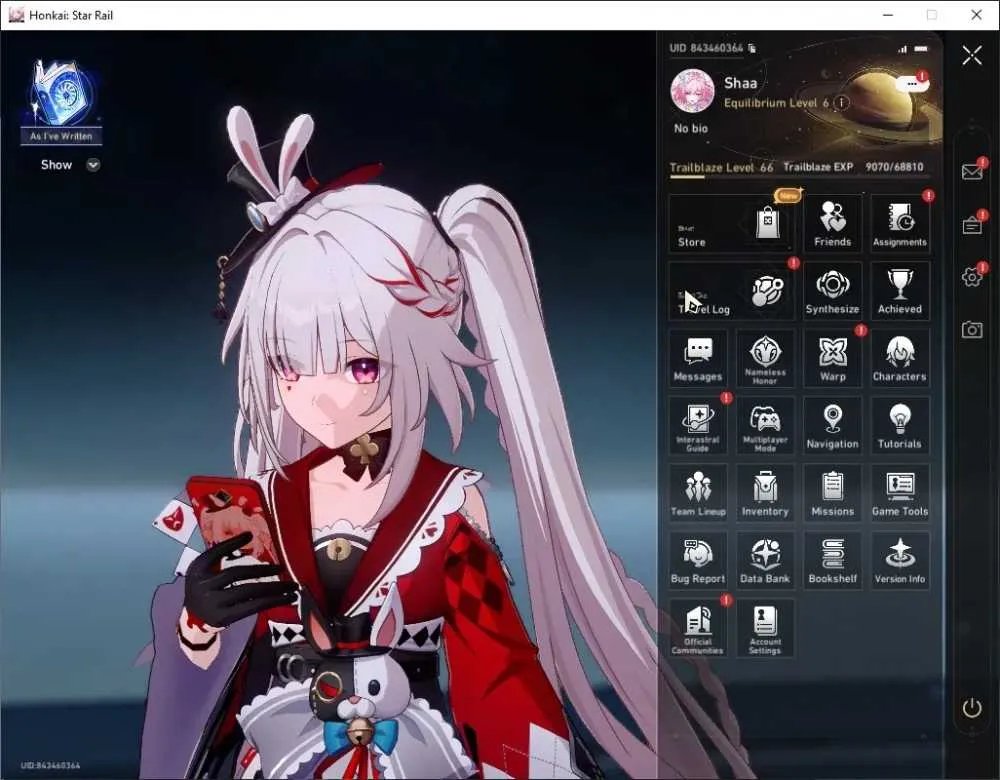Open Account Settings
This screenshot has width=1000, height=780.
click(765, 628)
